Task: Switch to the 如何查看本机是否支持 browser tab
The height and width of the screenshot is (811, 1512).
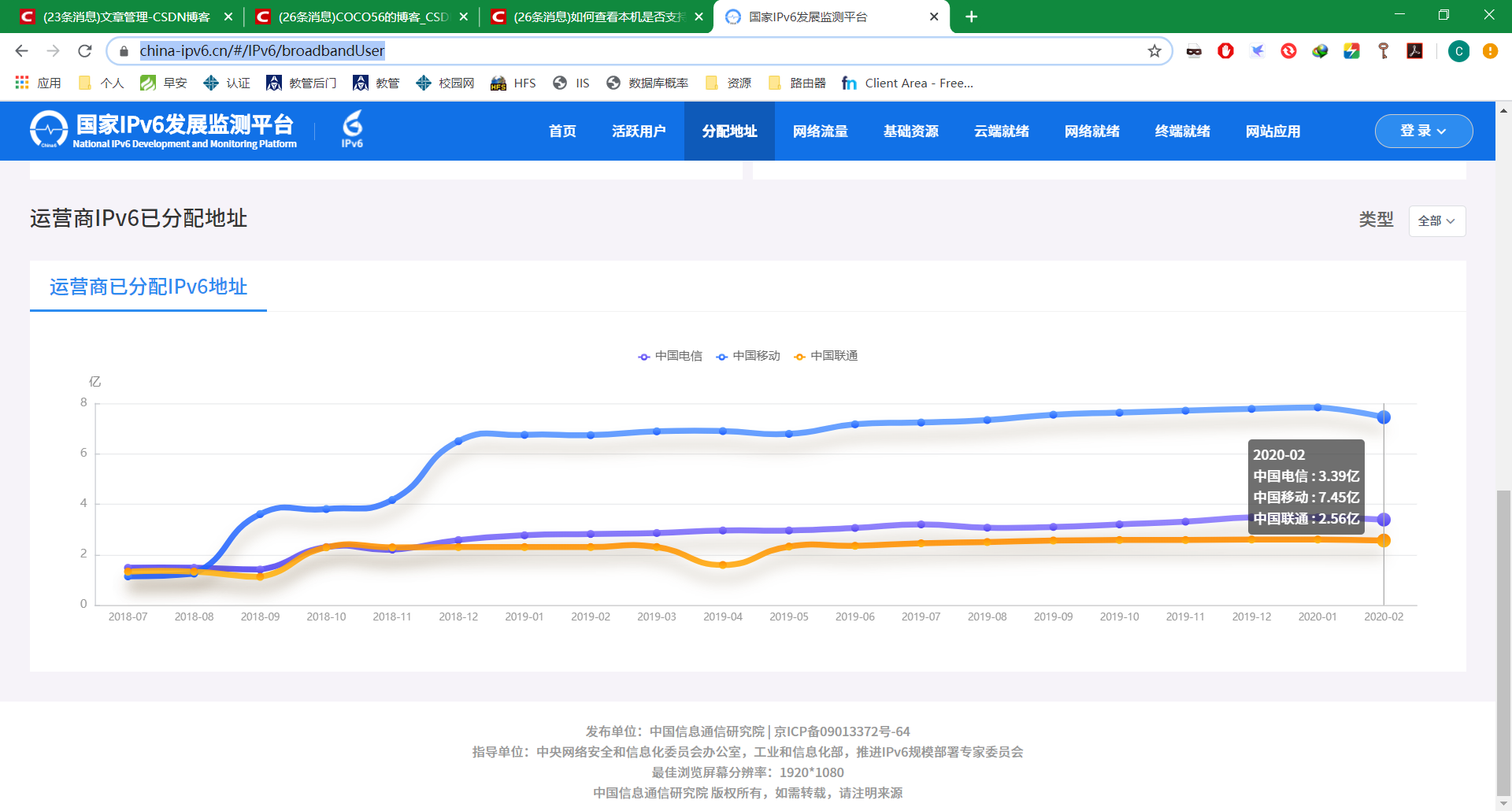Action: 597,17
